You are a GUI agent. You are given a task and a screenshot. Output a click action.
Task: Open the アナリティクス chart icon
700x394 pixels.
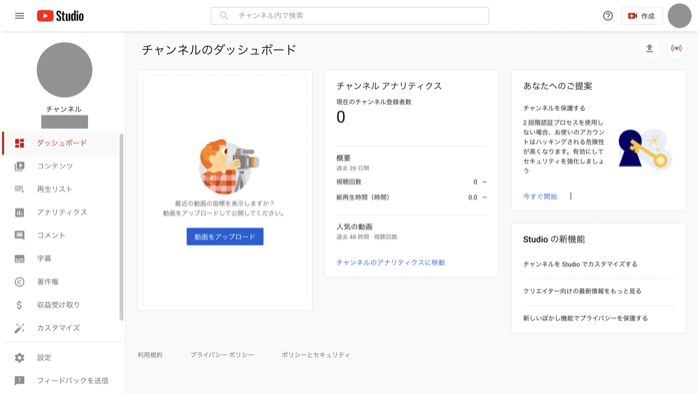[19, 212]
